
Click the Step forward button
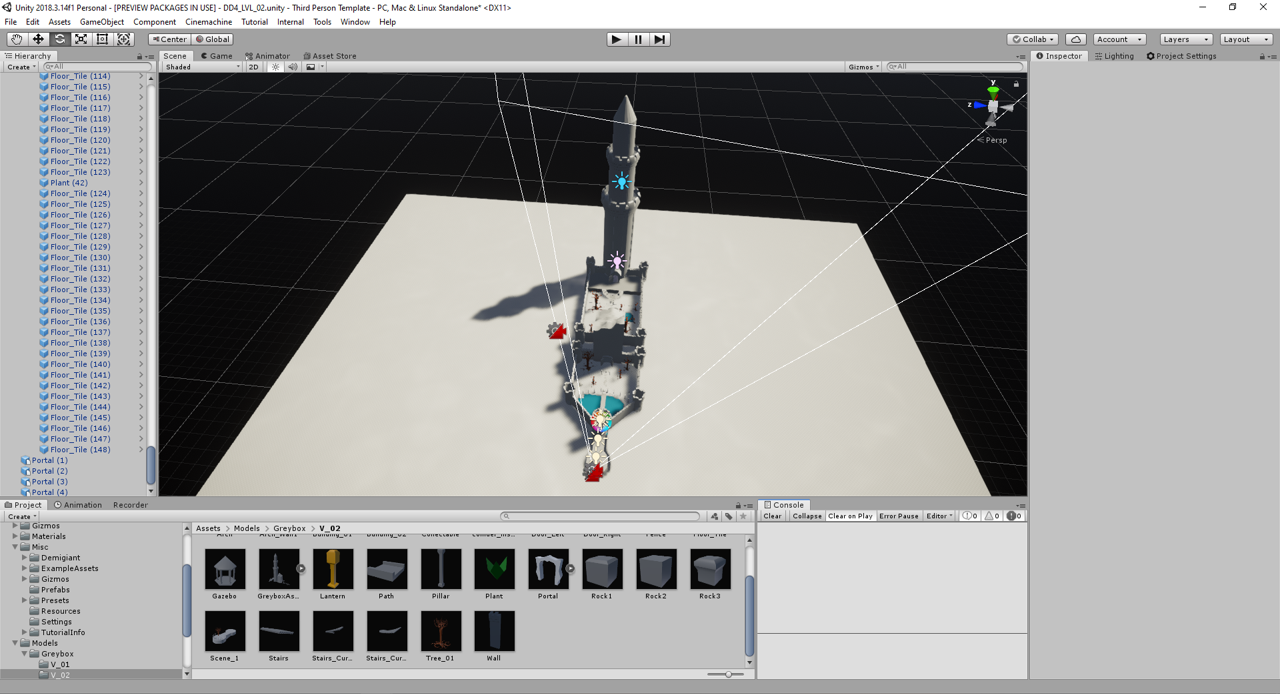[659, 39]
